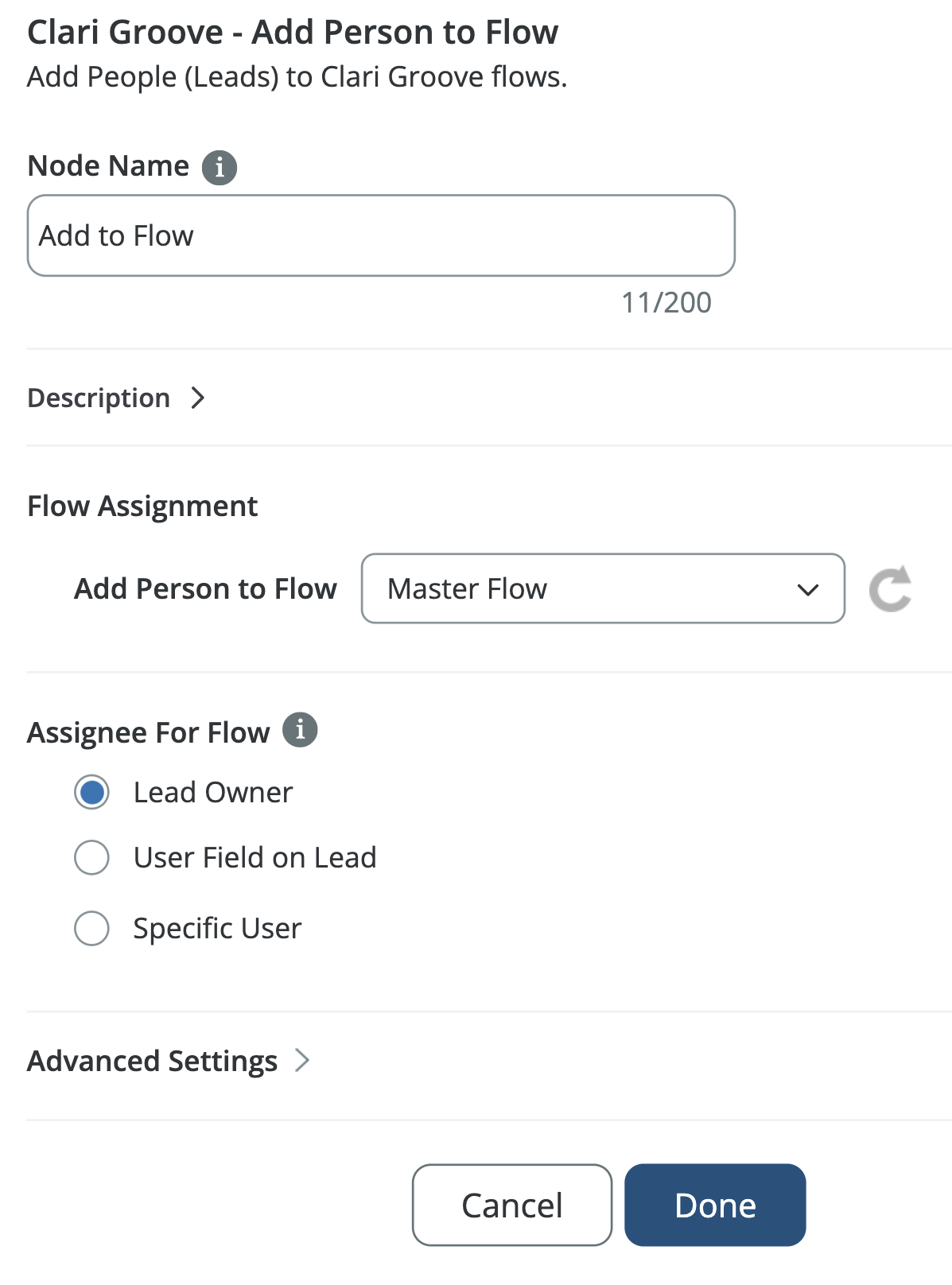Viewport: 952px width, 1285px height.
Task: Confirm with the Done button
Action: (715, 1205)
